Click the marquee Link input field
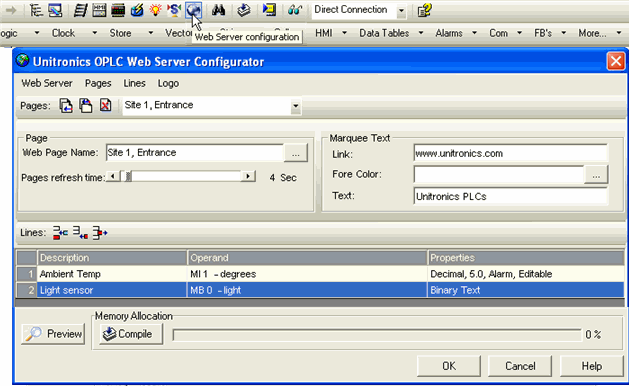The height and width of the screenshot is (386, 629). (511, 153)
